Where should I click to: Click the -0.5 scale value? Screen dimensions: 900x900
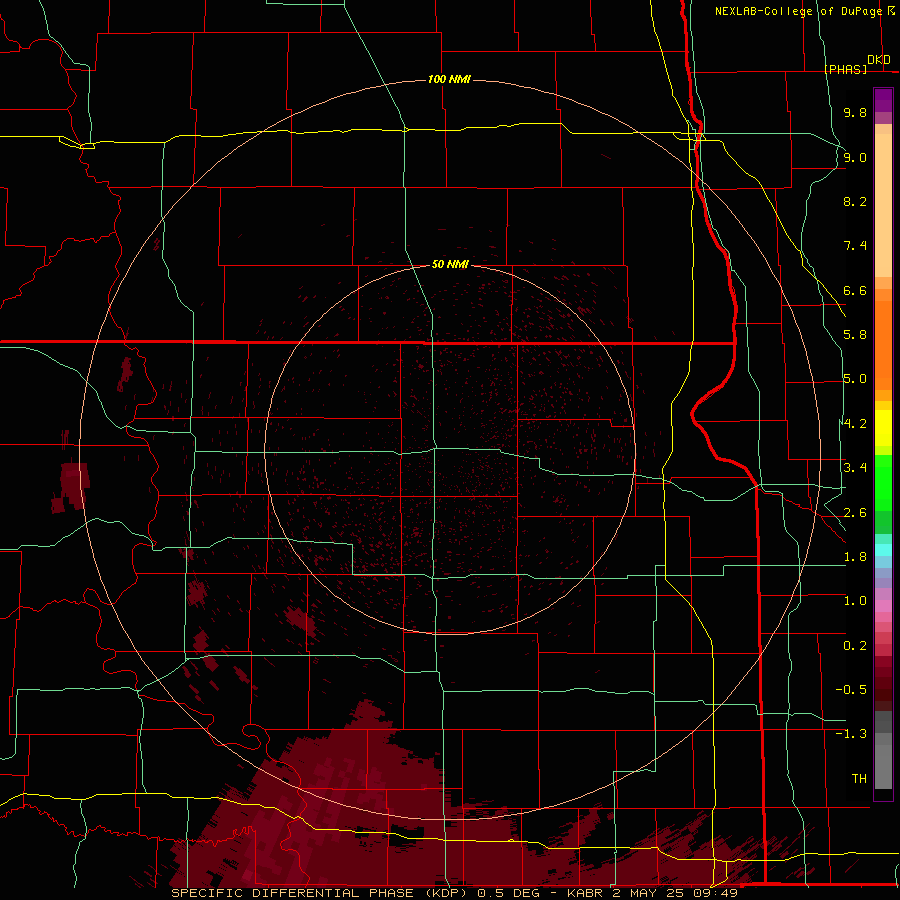[851, 690]
